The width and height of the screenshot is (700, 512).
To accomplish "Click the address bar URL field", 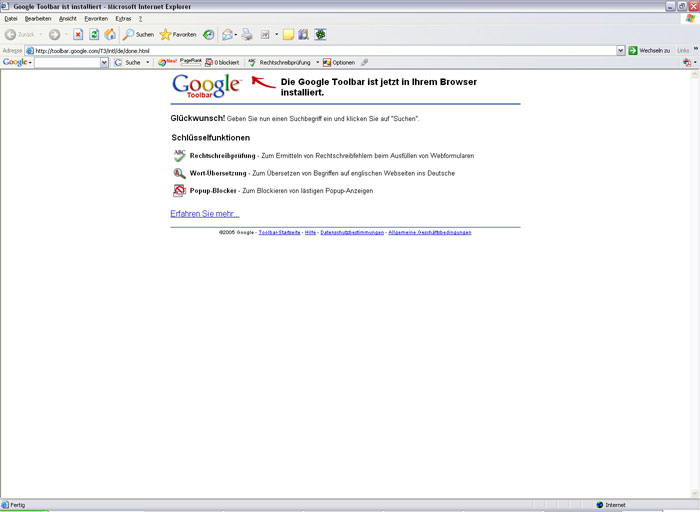I will (321, 50).
